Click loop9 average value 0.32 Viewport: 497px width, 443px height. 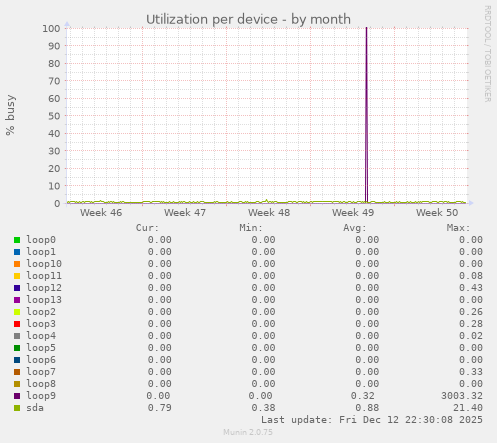(x=363, y=396)
